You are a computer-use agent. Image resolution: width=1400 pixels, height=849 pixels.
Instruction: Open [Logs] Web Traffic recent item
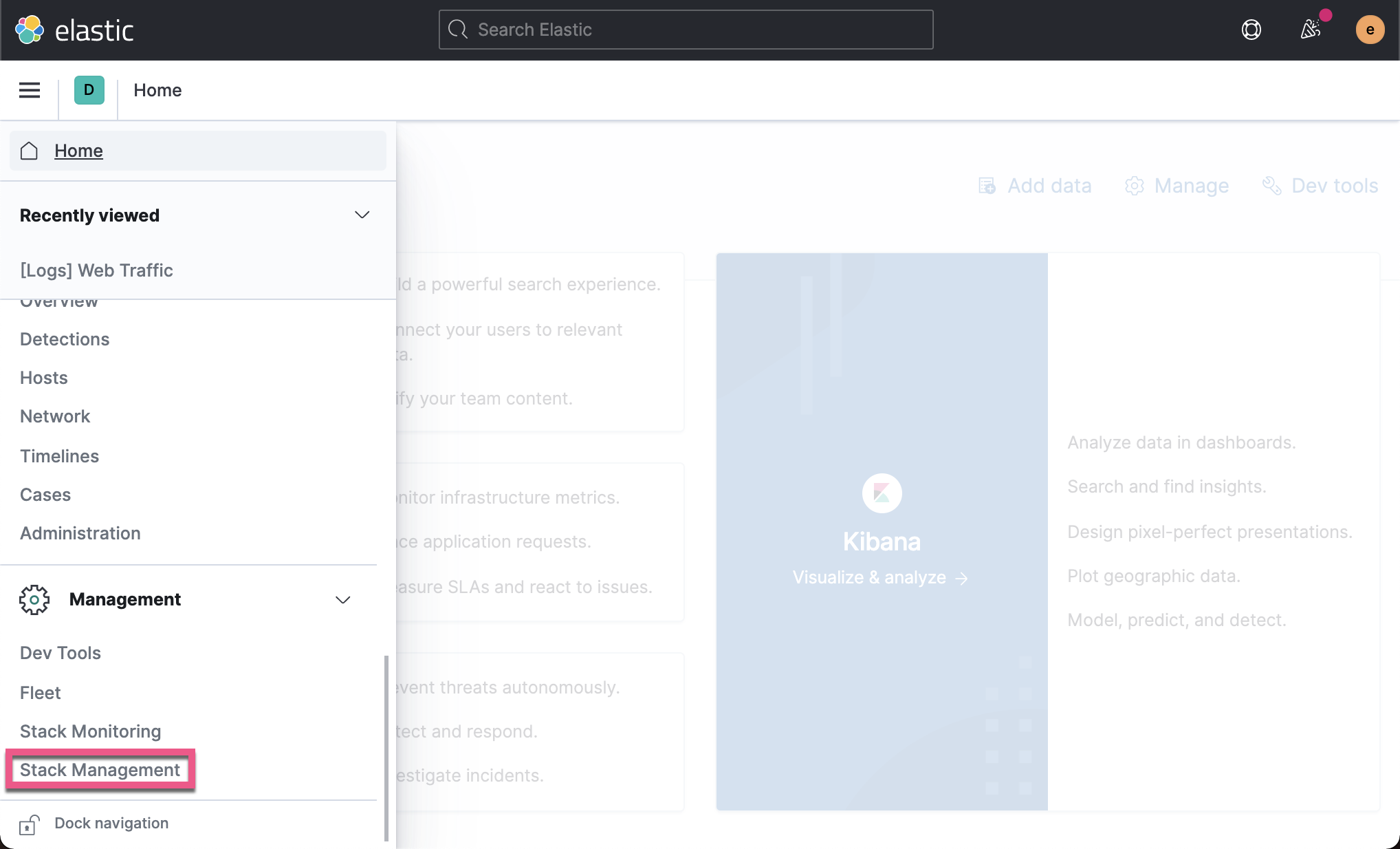[96, 270]
